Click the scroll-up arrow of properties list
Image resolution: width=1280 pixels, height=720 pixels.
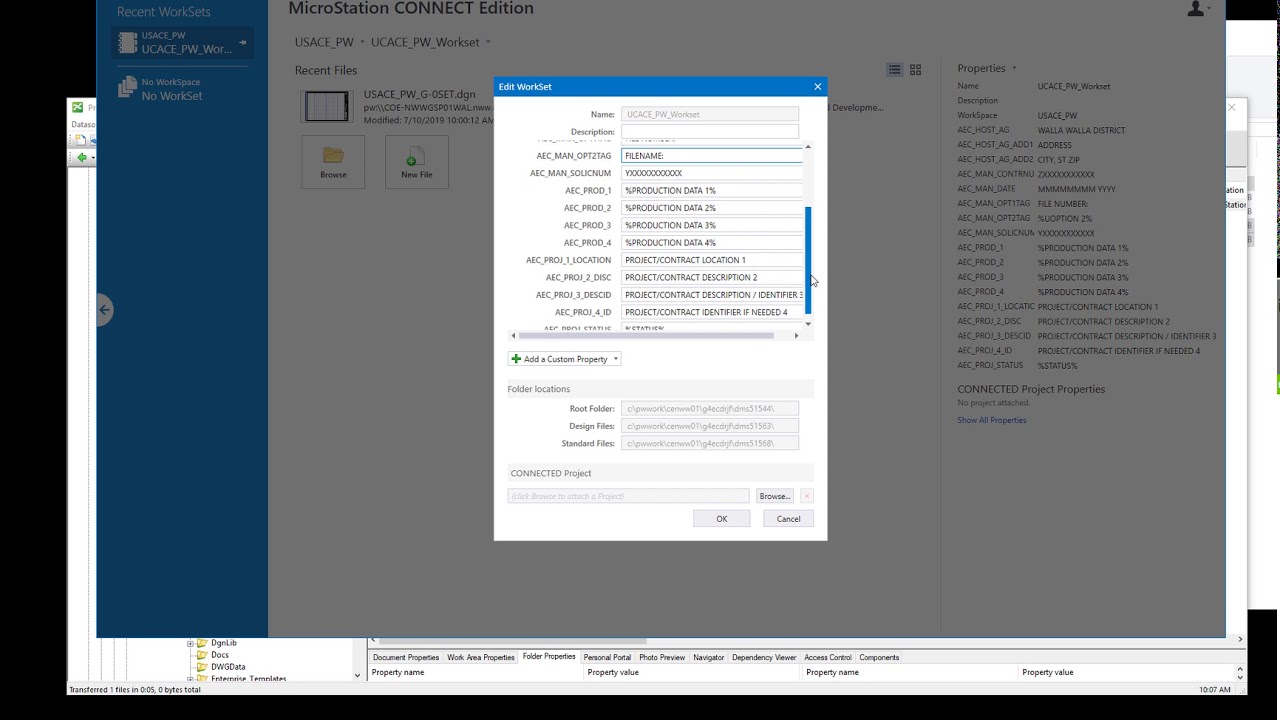[808, 147]
